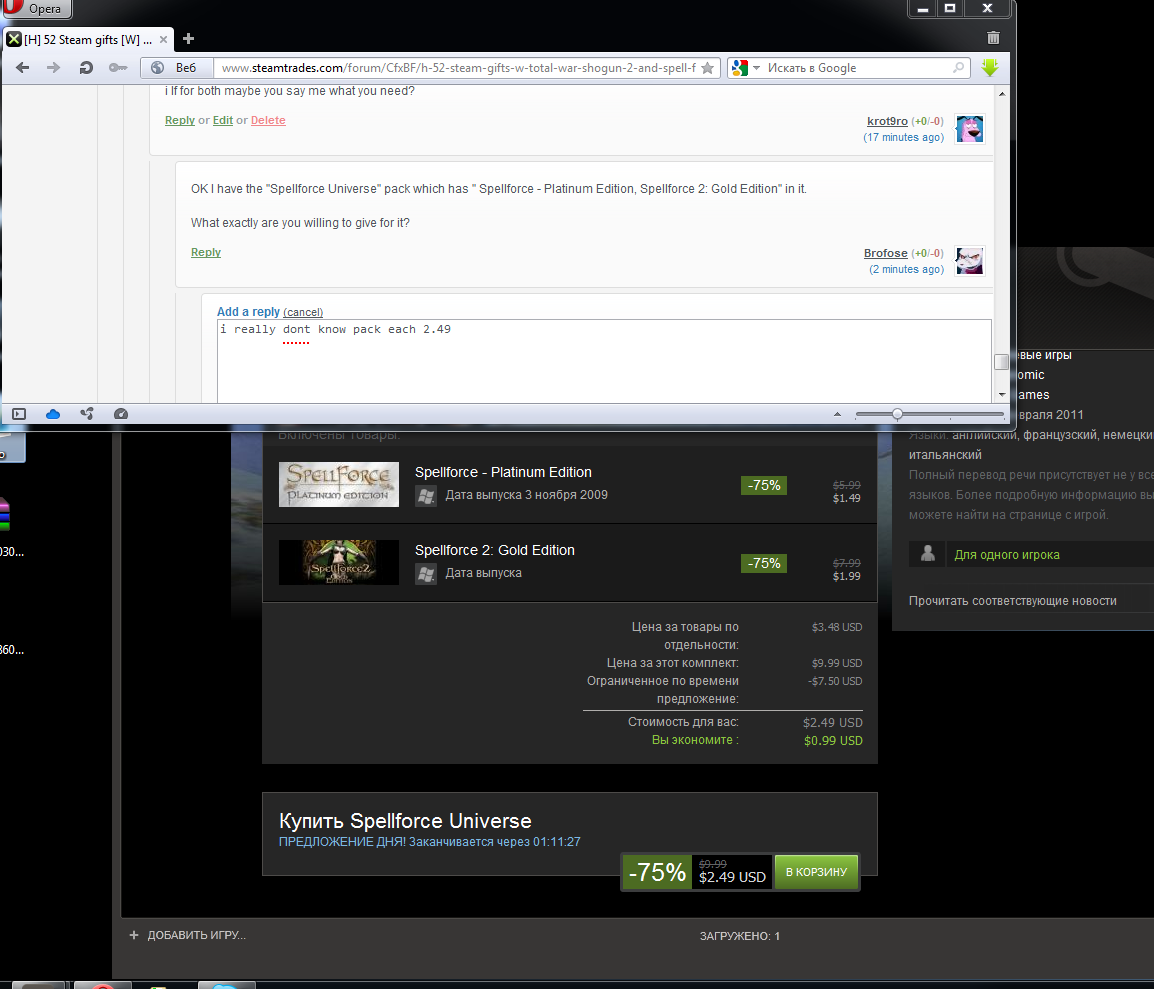Open the Spellforce Platinum Edition thumbnail in Steam
Viewport: 1154px width, 989px height.
coord(339,484)
